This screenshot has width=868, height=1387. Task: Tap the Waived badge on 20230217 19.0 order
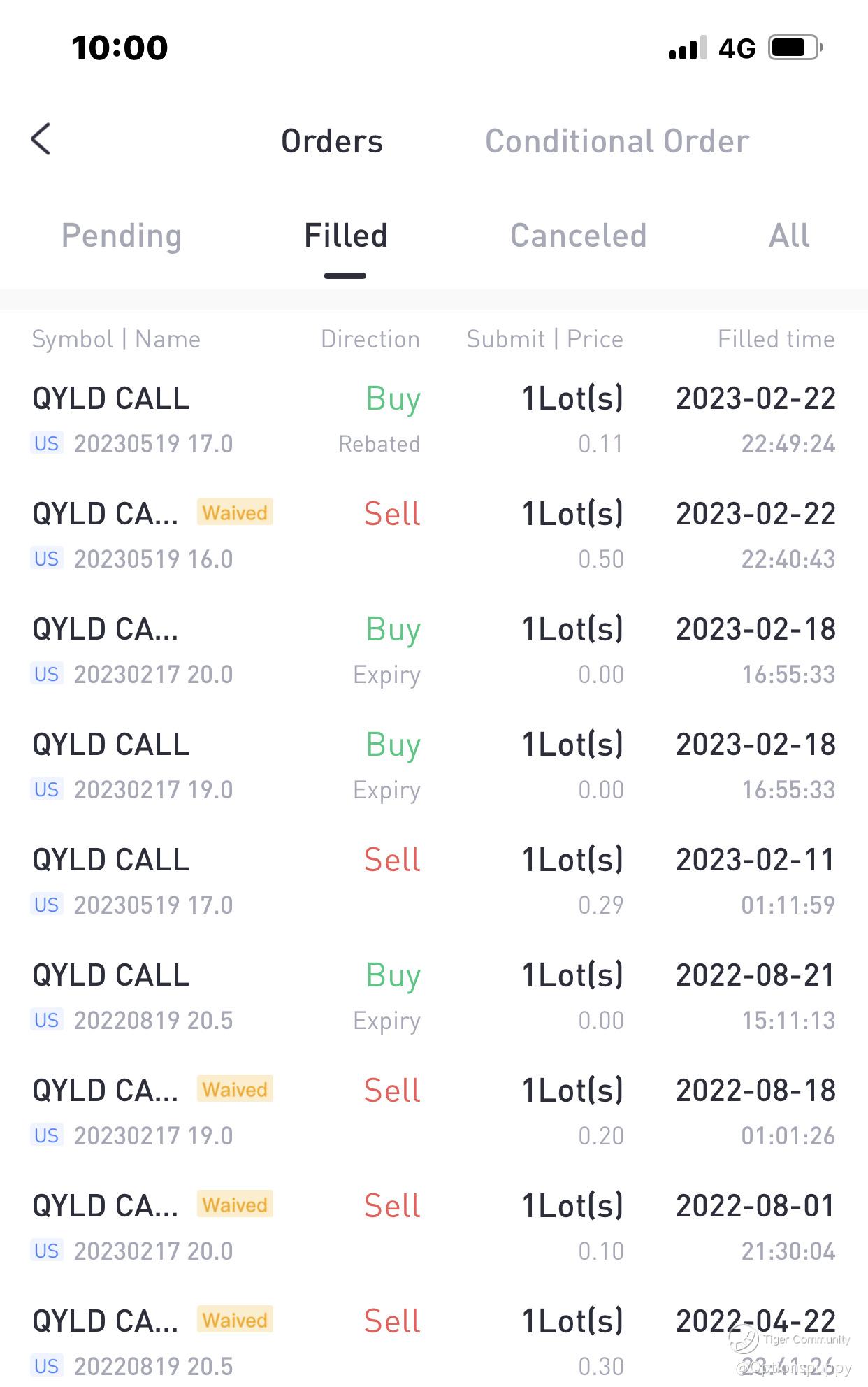[x=235, y=1090]
